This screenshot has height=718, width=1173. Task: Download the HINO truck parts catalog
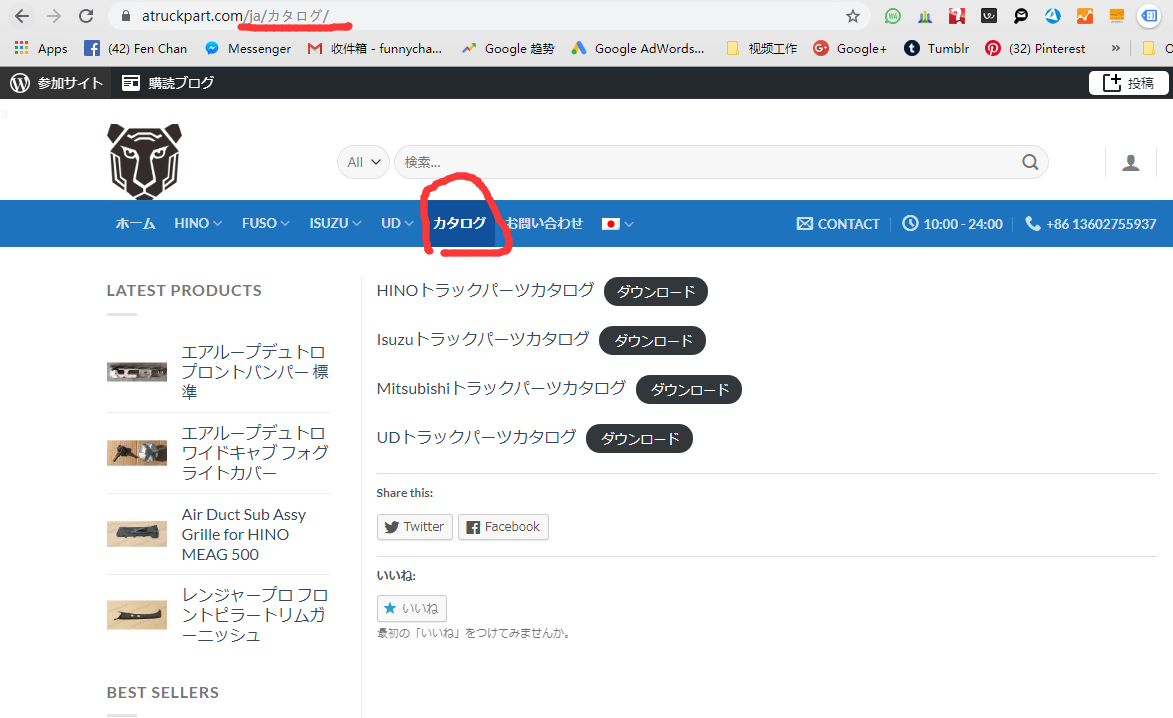click(x=655, y=292)
